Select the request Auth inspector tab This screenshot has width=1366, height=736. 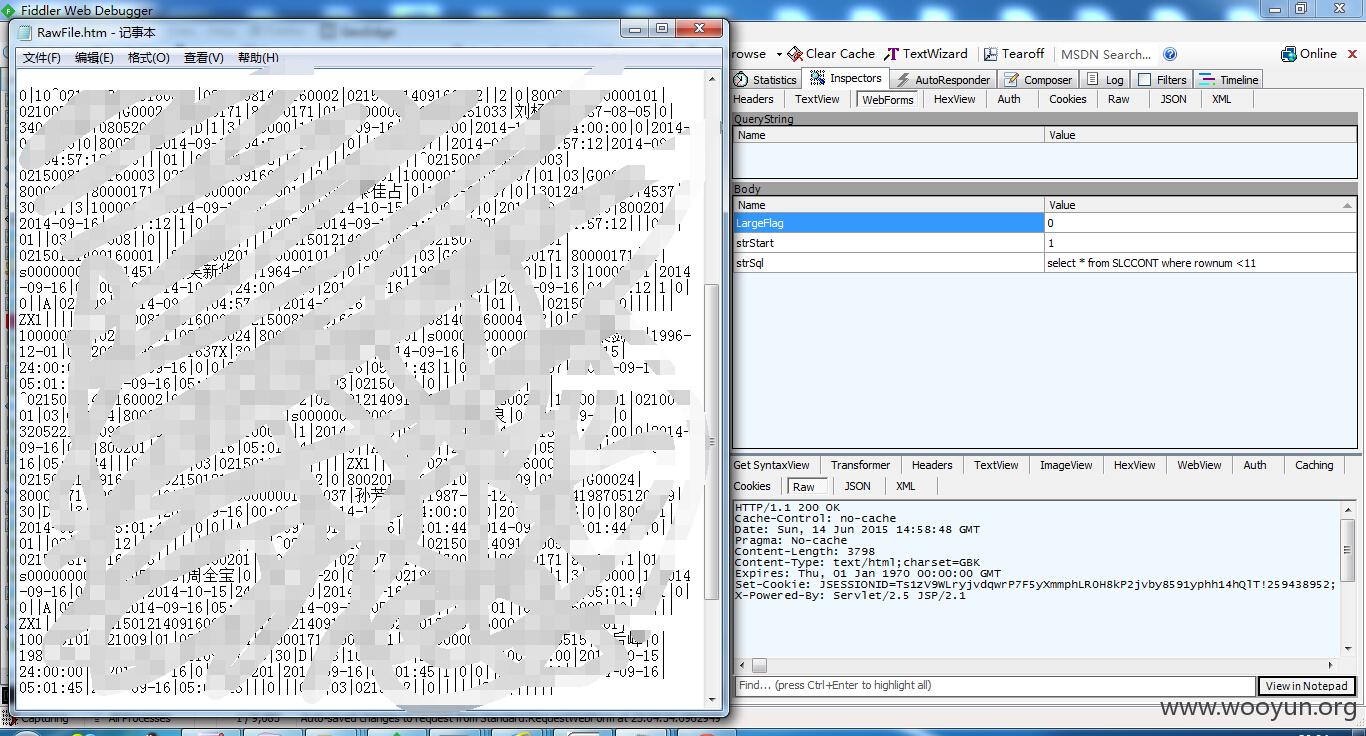[x=1009, y=99]
